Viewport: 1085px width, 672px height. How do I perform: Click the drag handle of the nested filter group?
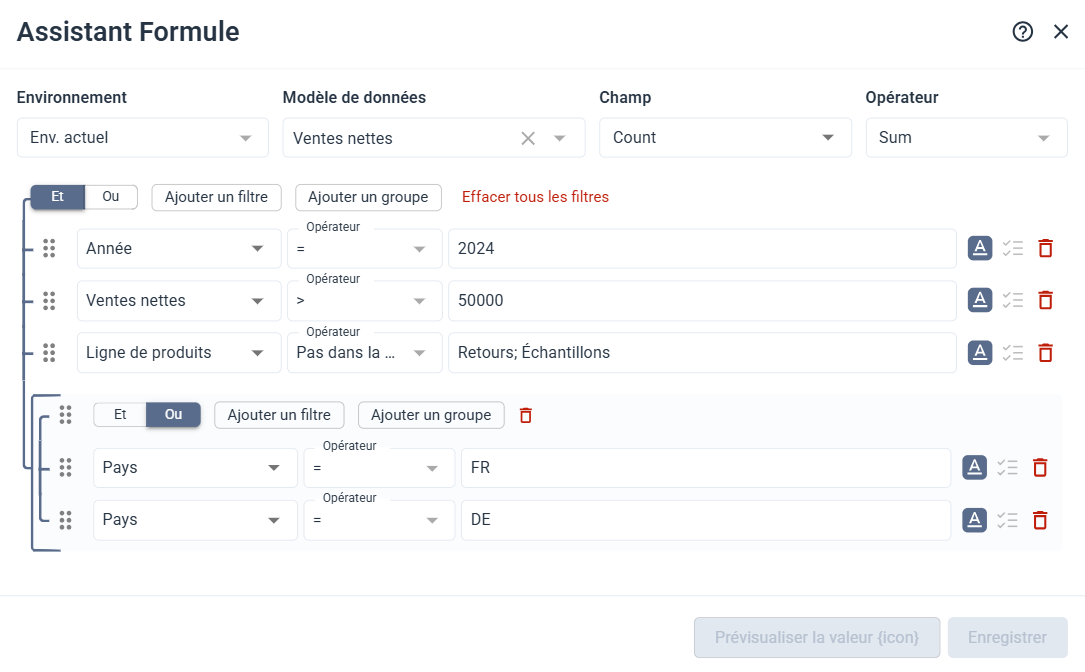(66, 415)
